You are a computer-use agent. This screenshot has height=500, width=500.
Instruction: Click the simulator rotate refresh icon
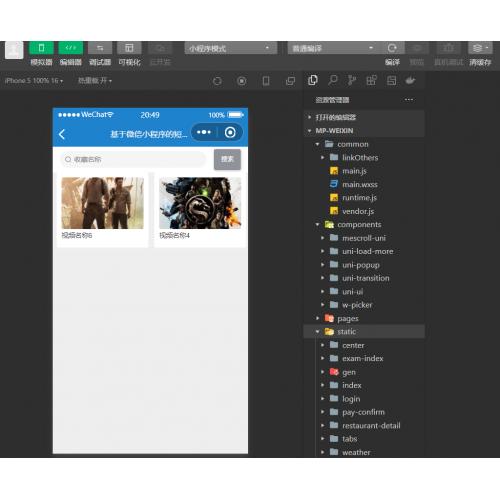217,81
